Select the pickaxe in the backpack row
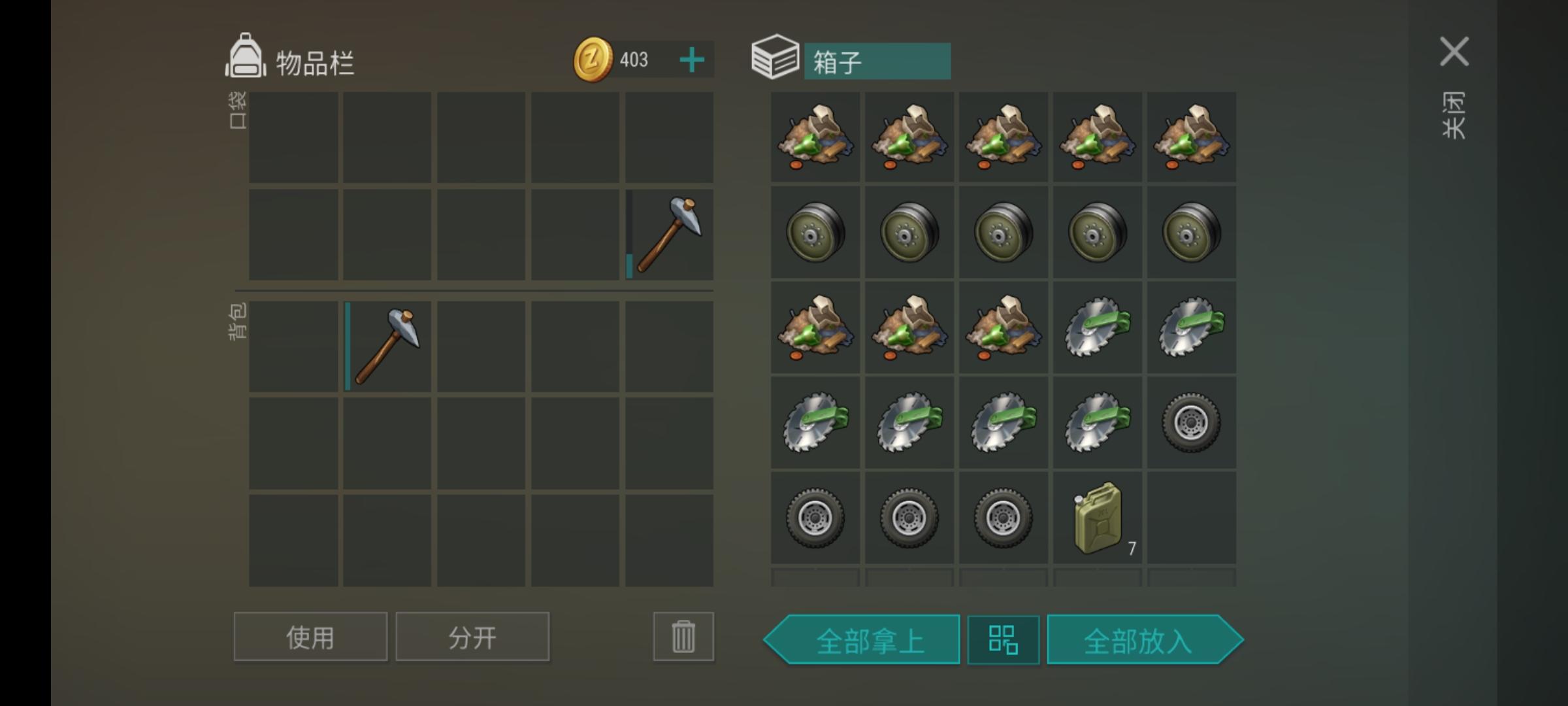Screen dimensions: 1568x706 pyautogui.click(x=387, y=346)
